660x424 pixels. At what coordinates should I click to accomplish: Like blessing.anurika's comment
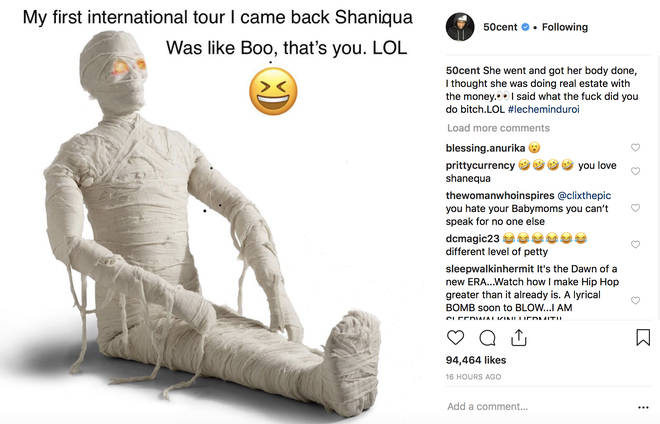636,147
